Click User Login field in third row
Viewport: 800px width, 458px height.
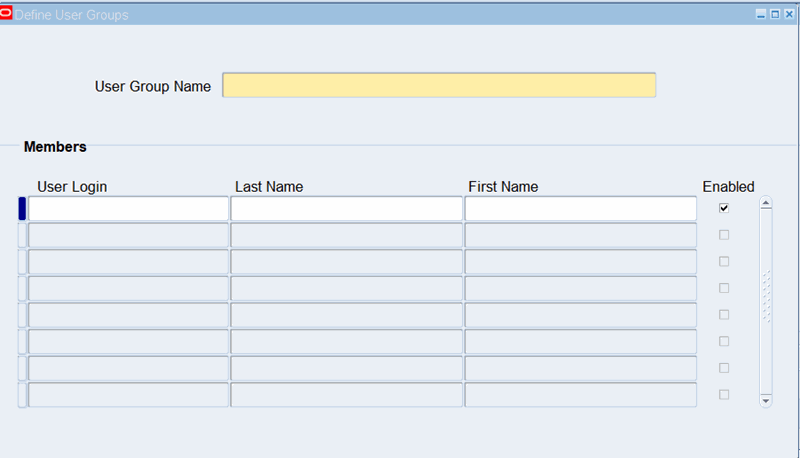pyautogui.click(x=128, y=262)
